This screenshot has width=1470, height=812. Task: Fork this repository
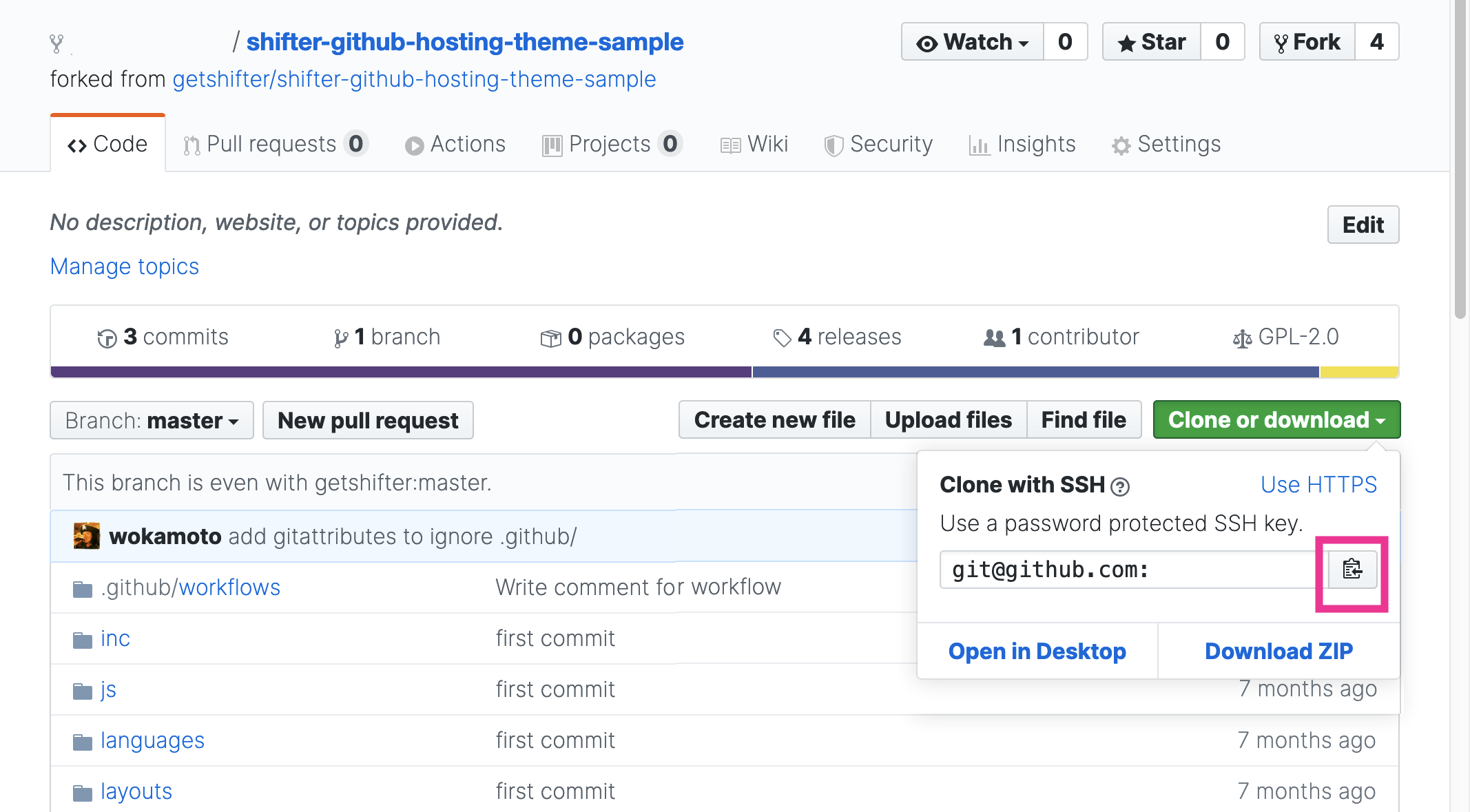[x=1307, y=42]
